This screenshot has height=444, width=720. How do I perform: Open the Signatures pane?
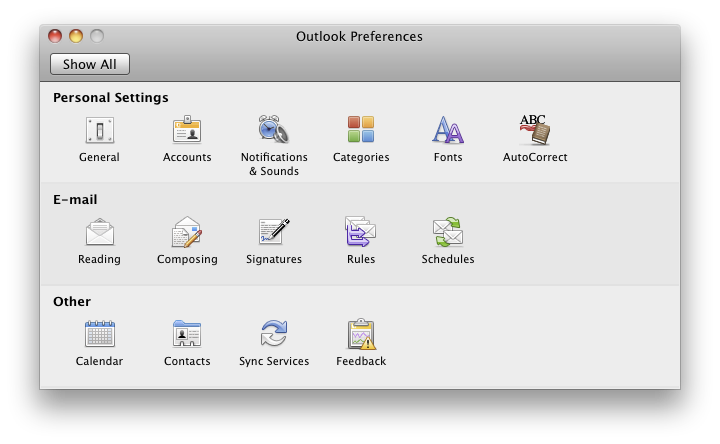pyautogui.click(x=274, y=233)
